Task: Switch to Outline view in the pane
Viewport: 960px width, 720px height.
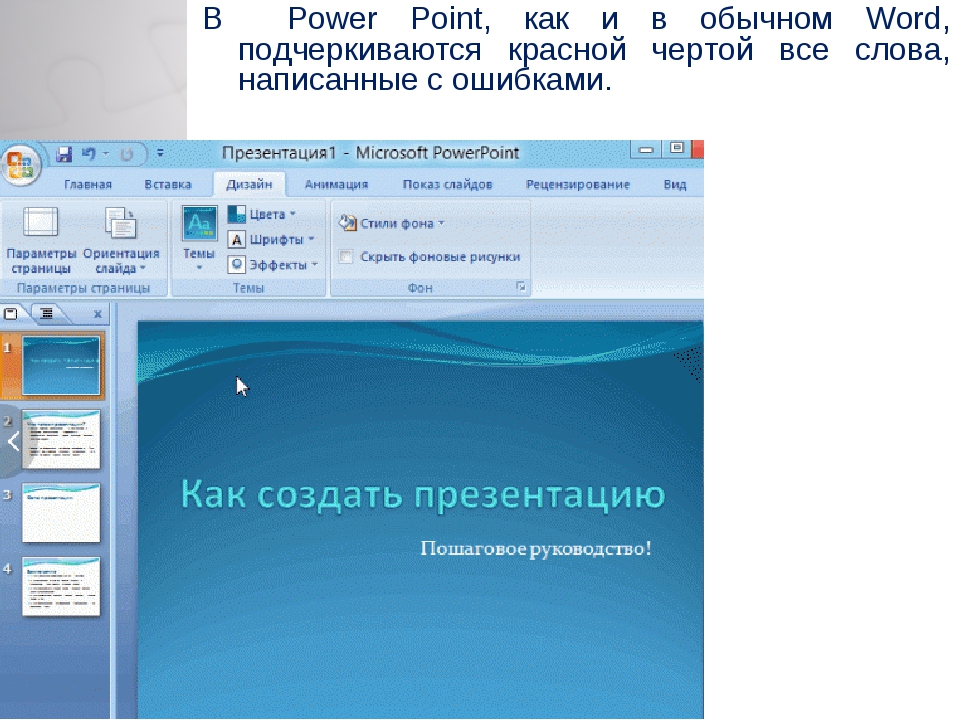Action: 47,314
